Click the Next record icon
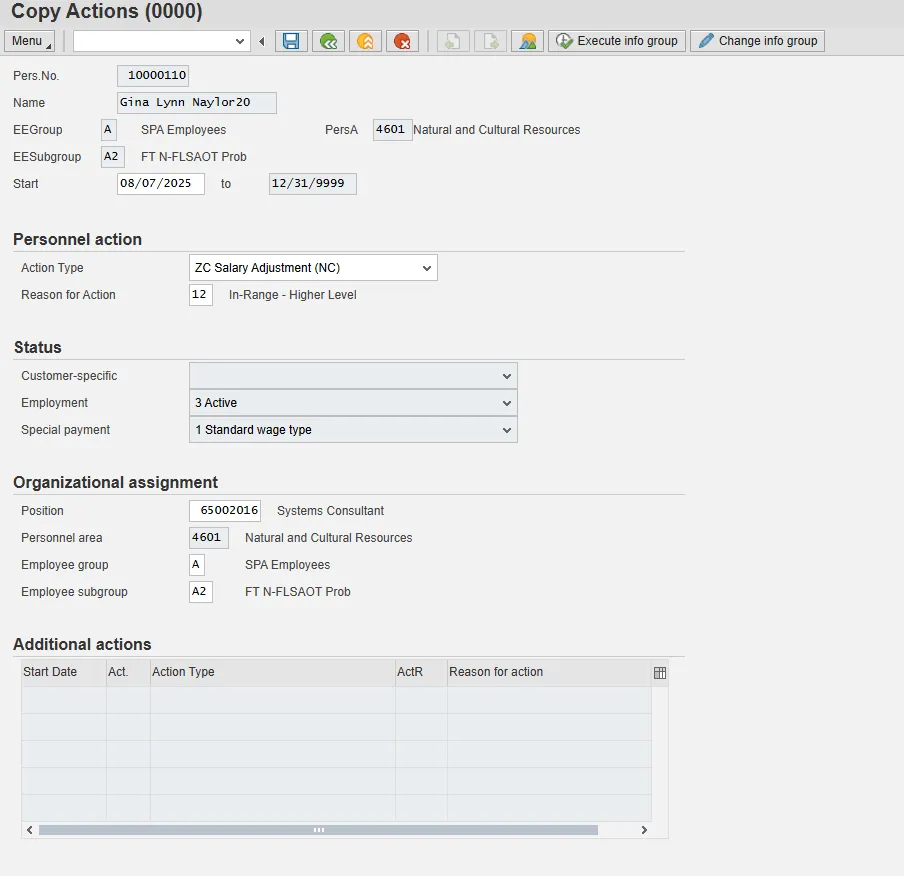Screen dimensions: 904x876 click(490, 41)
